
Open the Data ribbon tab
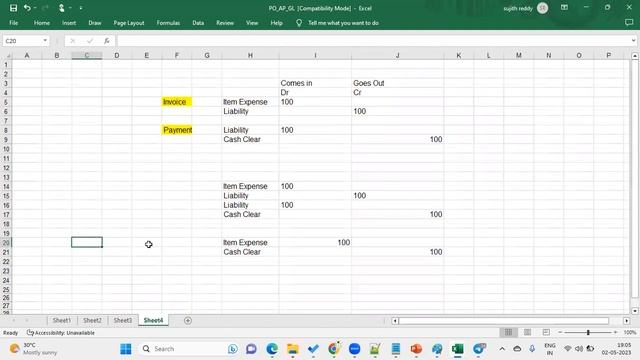[198, 23]
